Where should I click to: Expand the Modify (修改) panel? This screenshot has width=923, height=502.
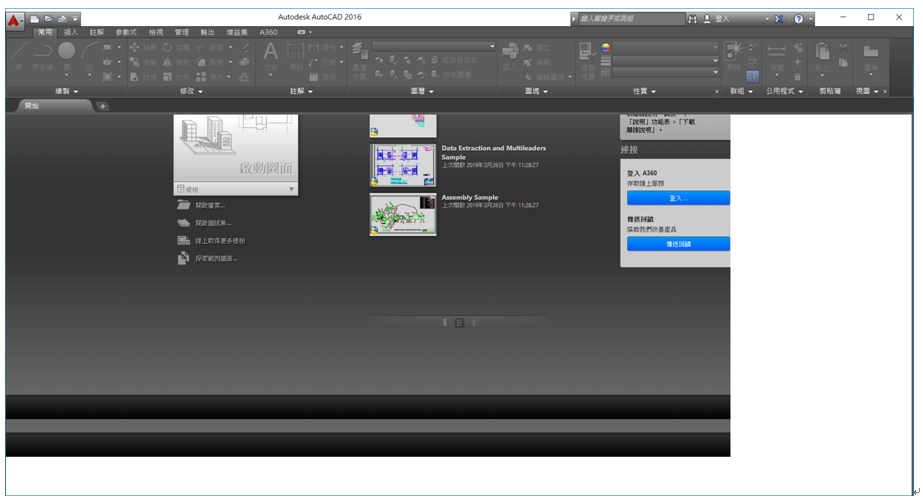(191, 91)
